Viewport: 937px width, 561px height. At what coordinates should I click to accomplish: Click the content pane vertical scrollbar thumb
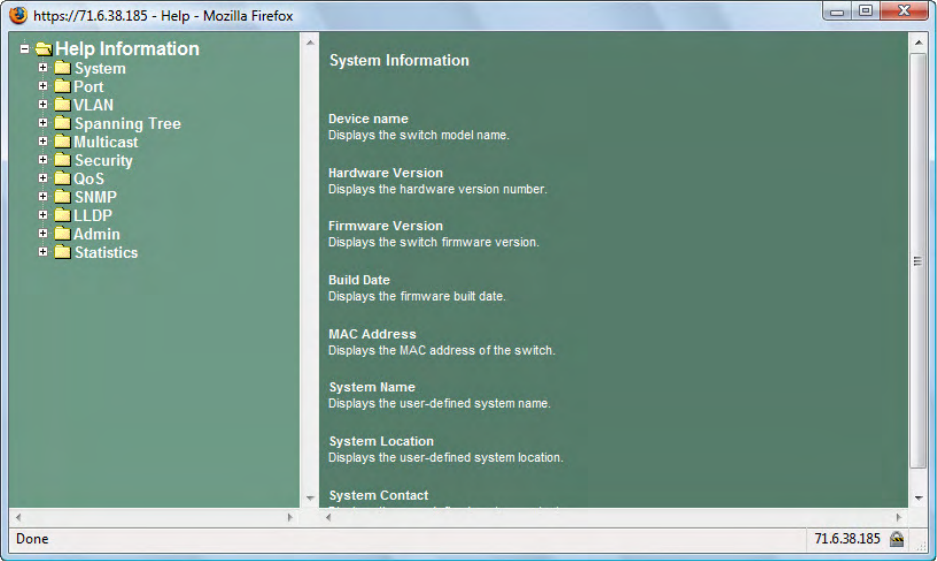pos(918,260)
